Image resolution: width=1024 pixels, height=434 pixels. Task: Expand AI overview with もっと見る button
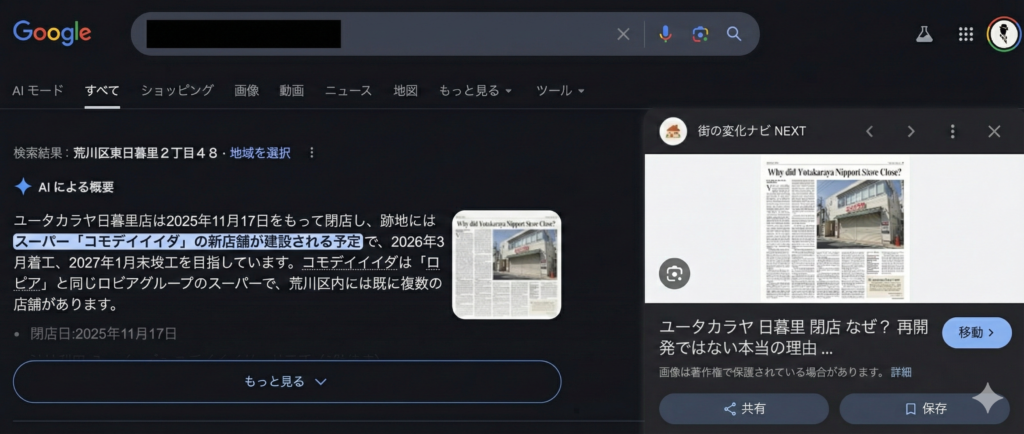(287, 381)
